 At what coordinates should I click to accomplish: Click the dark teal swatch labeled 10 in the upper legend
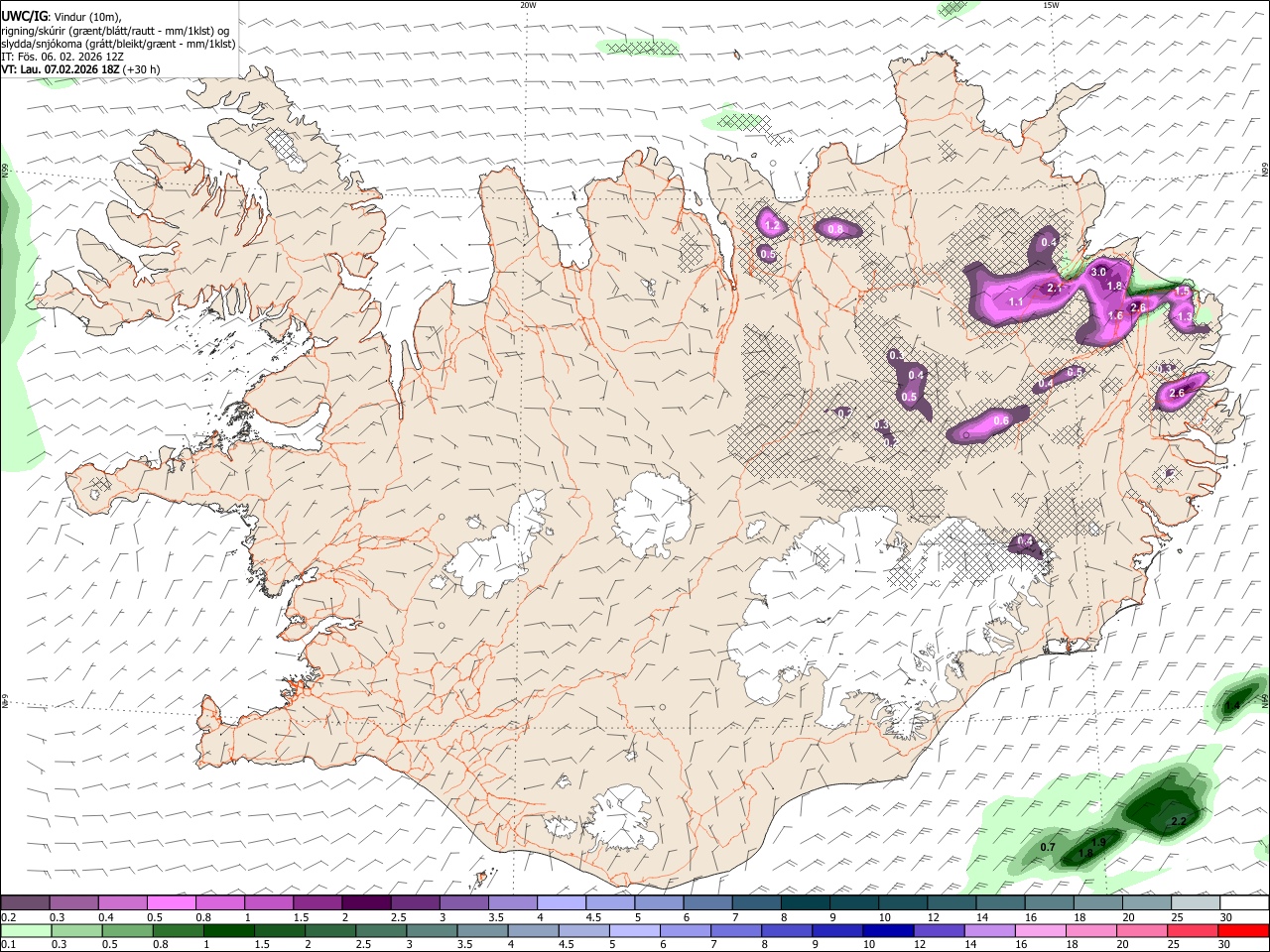(x=902, y=903)
